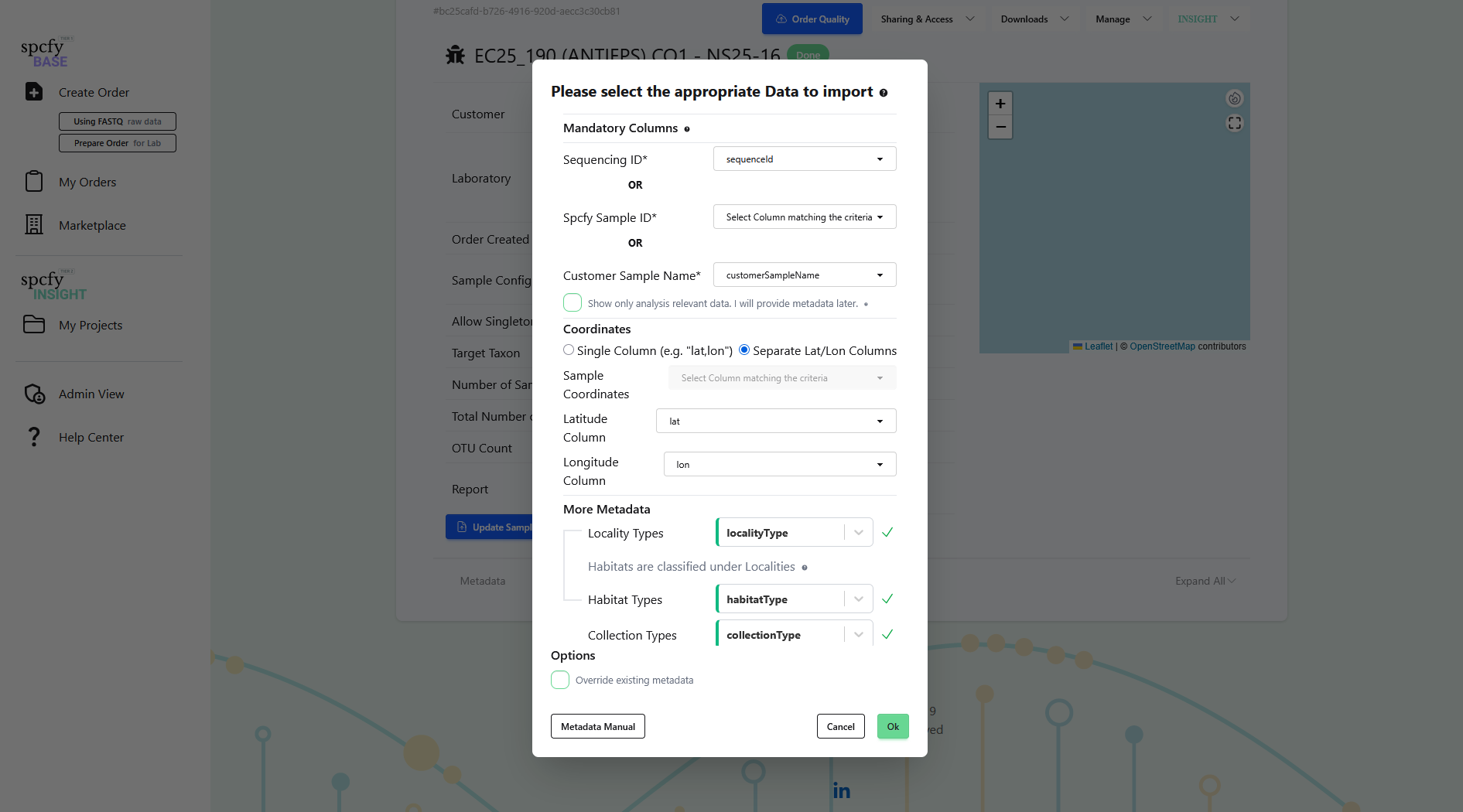Click the Update Sample button

[x=490, y=527]
